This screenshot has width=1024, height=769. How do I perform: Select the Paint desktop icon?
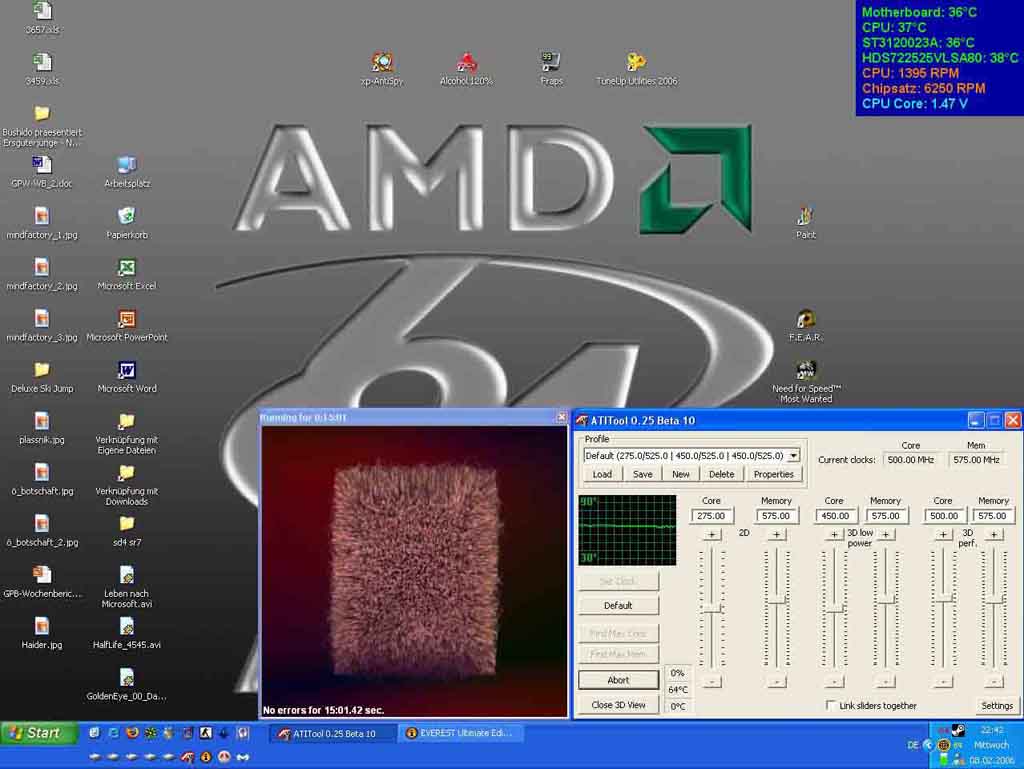point(805,216)
